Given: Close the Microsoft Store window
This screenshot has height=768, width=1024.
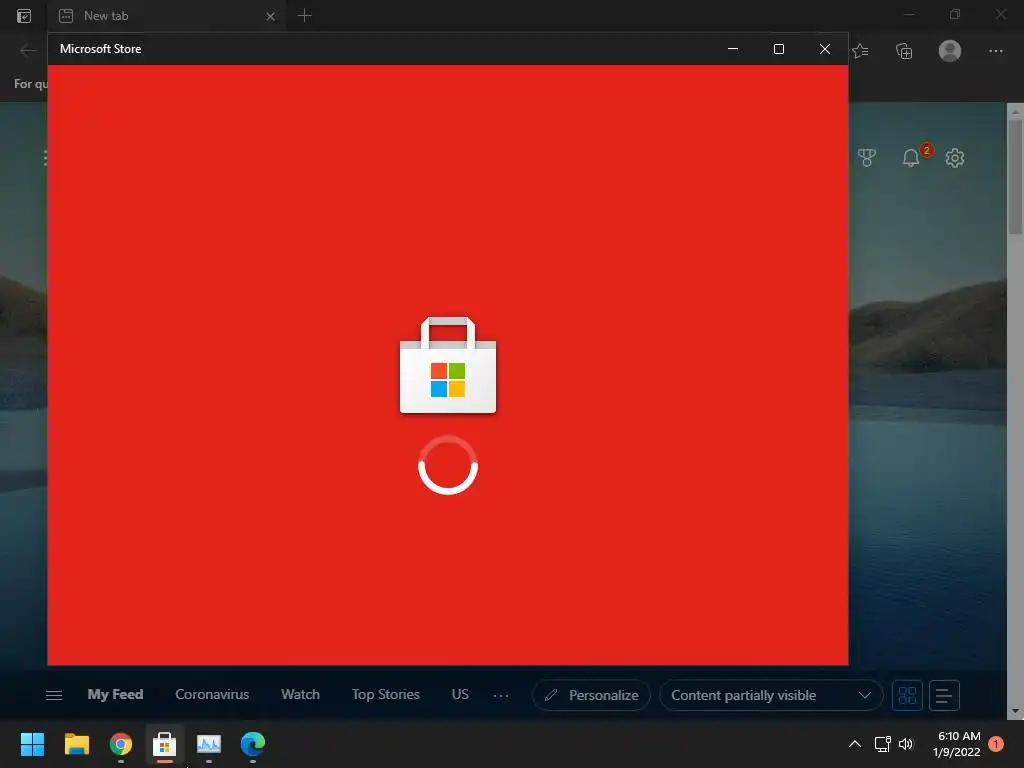Looking at the screenshot, I should 825,49.
